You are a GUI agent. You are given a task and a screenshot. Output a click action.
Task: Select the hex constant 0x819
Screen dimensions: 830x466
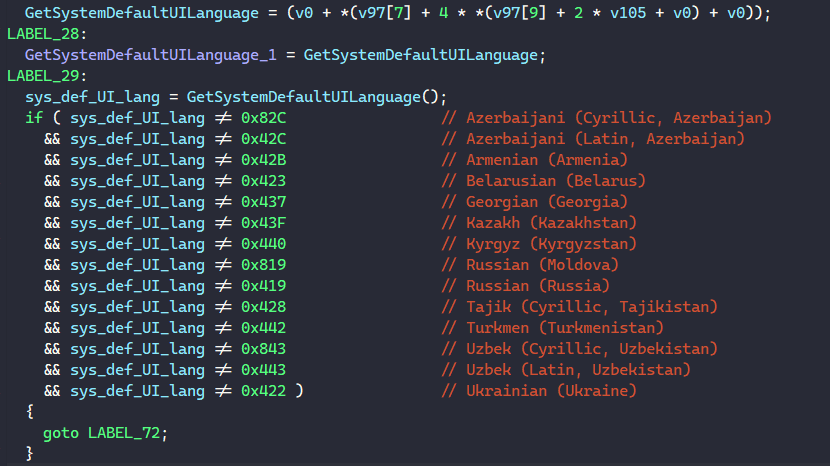(x=263, y=265)
